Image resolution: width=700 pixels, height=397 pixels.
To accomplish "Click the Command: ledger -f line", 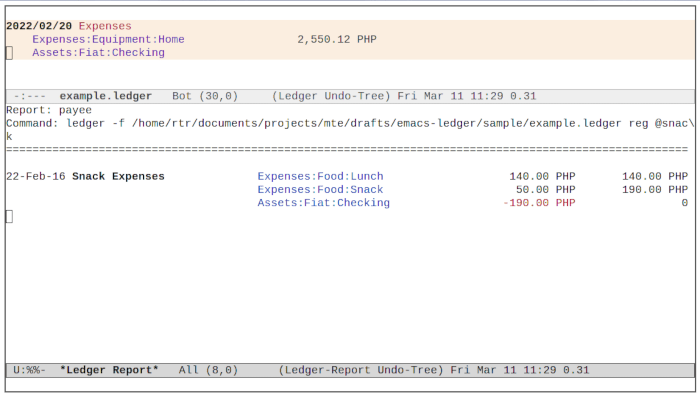I will click(350, 124).
